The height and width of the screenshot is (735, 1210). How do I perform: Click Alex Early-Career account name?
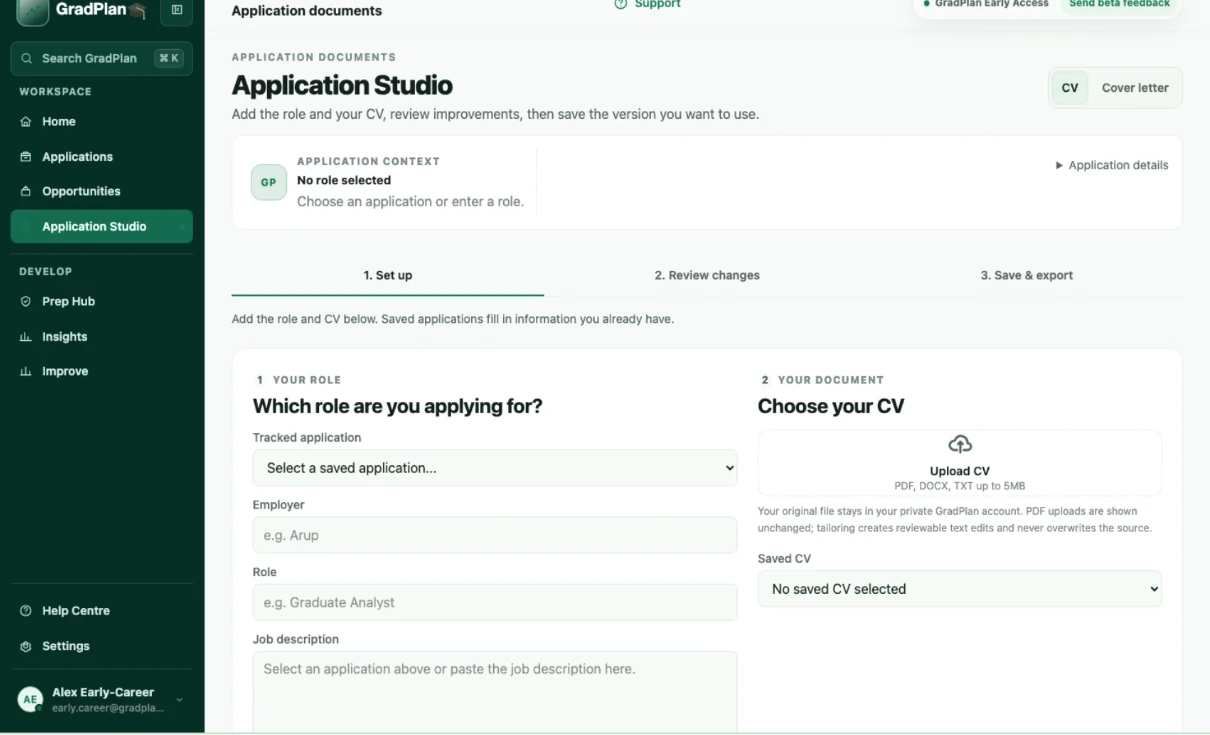tap(103, 692)
